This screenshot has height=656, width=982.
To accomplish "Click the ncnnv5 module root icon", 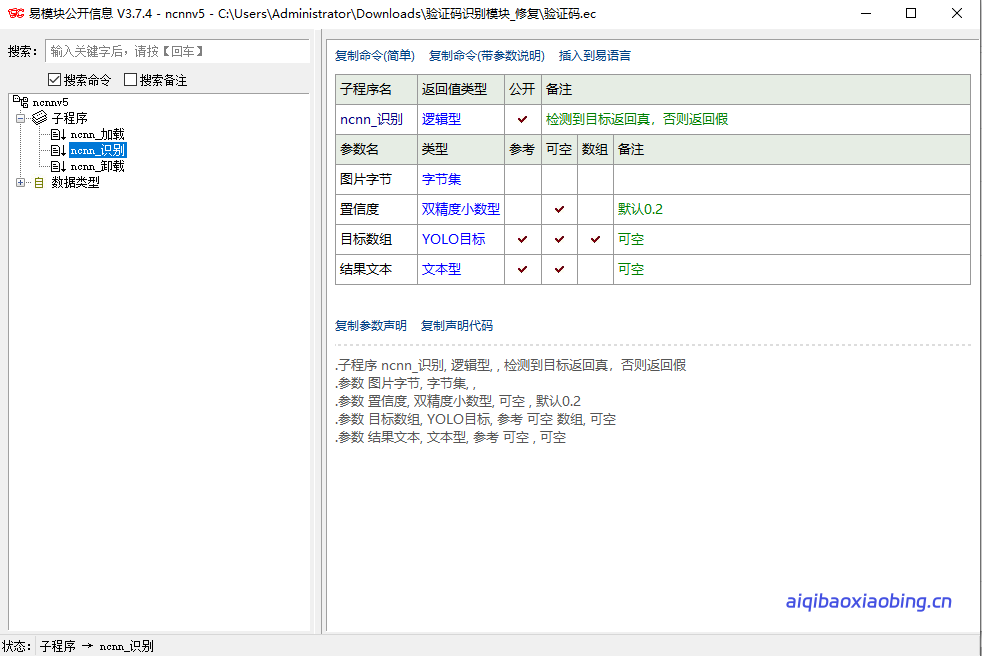I will [x=21, y=102].
